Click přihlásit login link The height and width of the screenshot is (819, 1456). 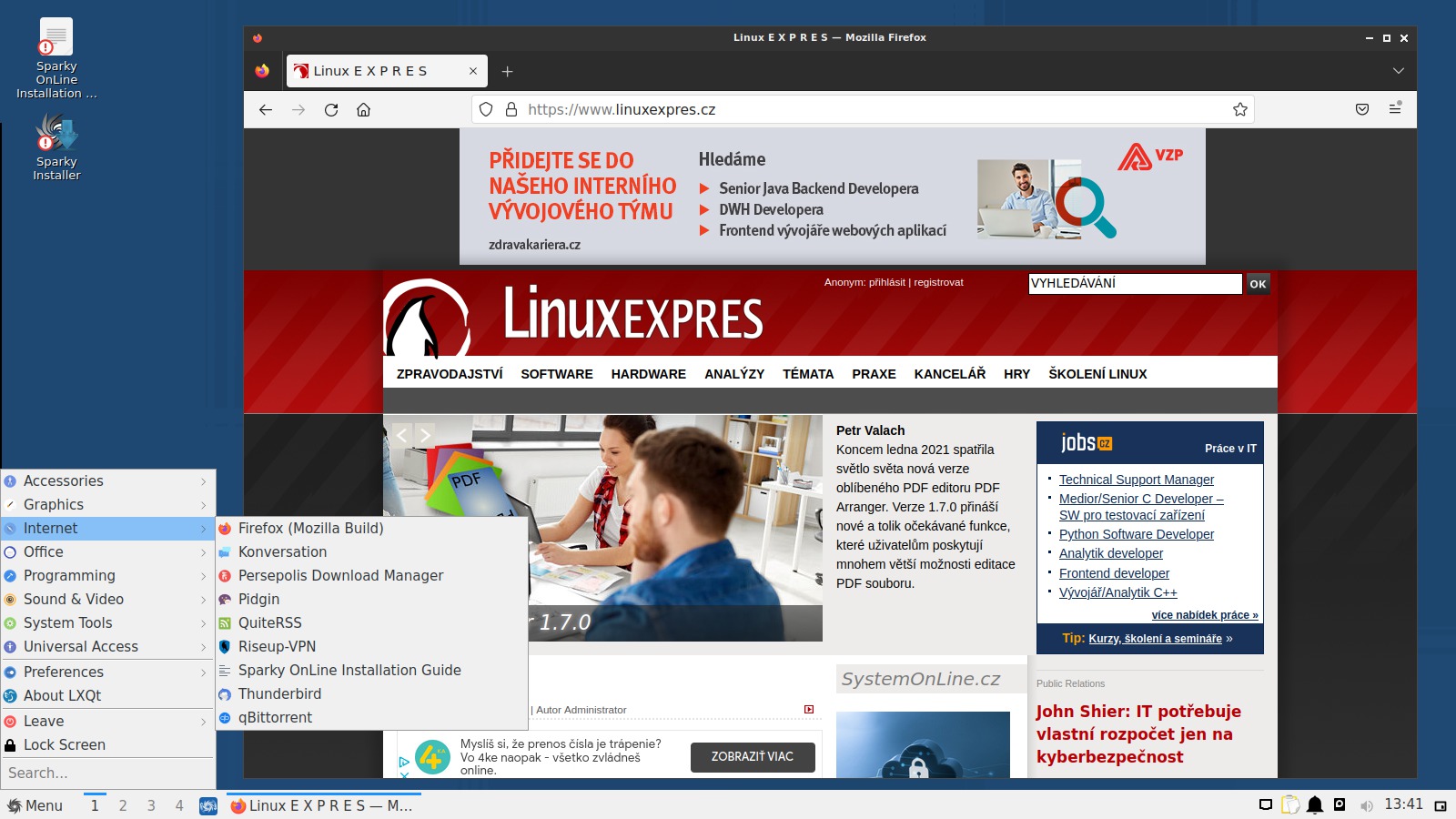coord(887,282)
